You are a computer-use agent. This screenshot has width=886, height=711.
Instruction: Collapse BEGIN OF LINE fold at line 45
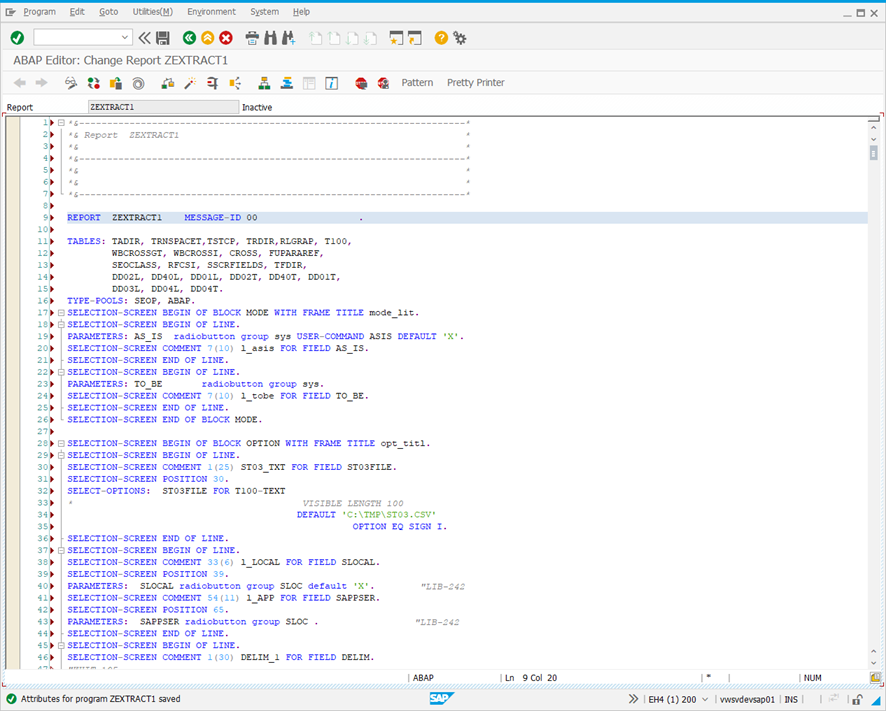pyautogui.click(x=61, y=645)
